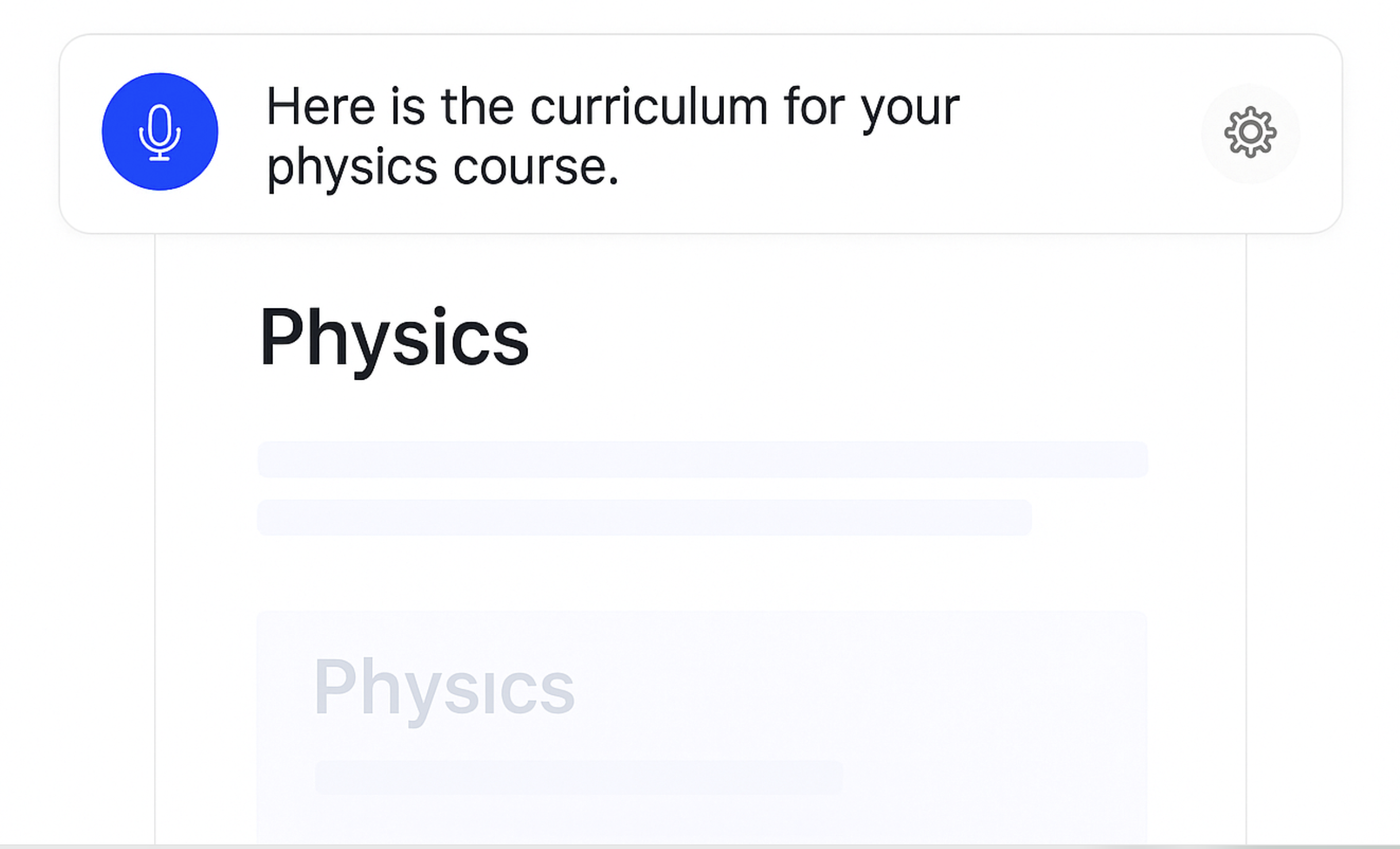Click the first long placeholder line under Physics
Image resolution: width=1400 pixels, height=849 pixels.
point(702,459)
